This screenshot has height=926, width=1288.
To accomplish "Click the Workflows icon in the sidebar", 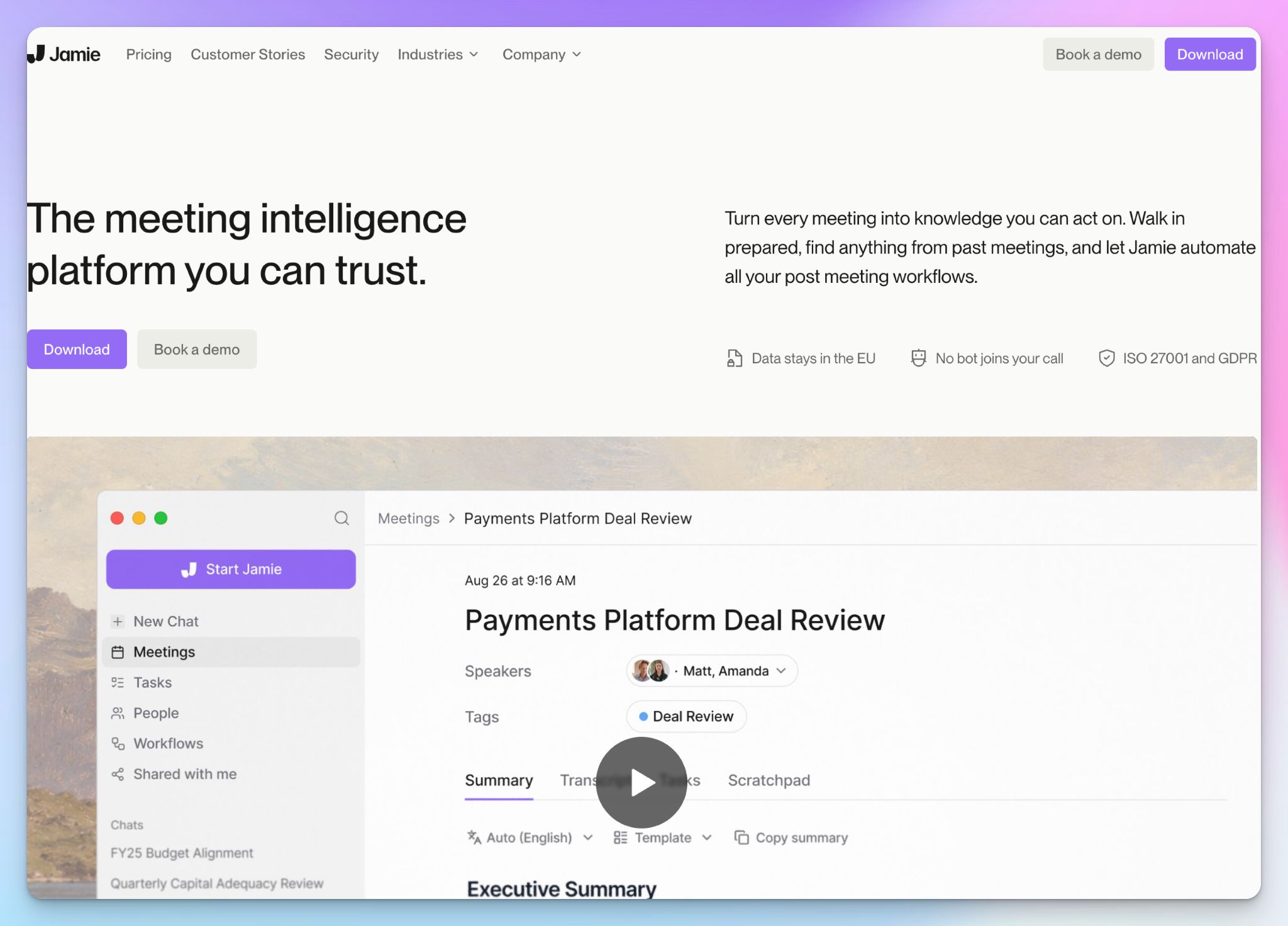I will (118, 743).
